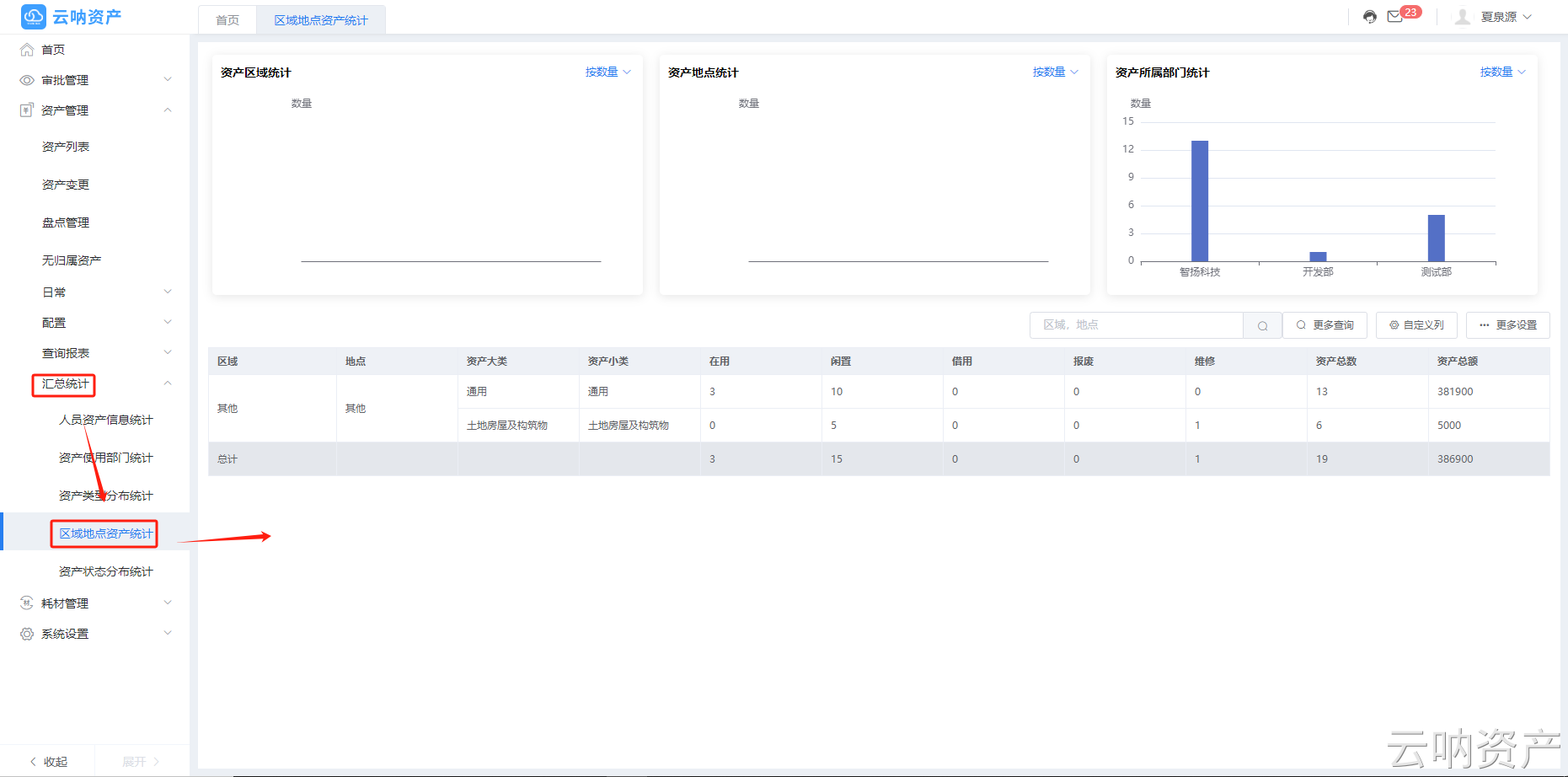Click the 云呐资产 cloud logo icon
Screen dimensions: 1568x777
click(34, 16)
